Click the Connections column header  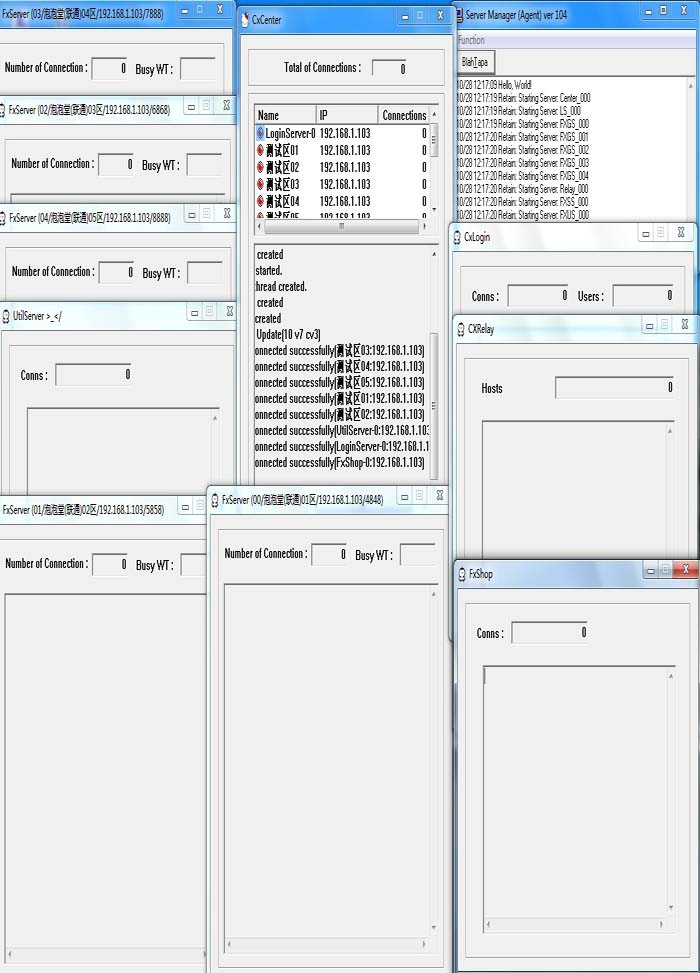pos(403,115)
